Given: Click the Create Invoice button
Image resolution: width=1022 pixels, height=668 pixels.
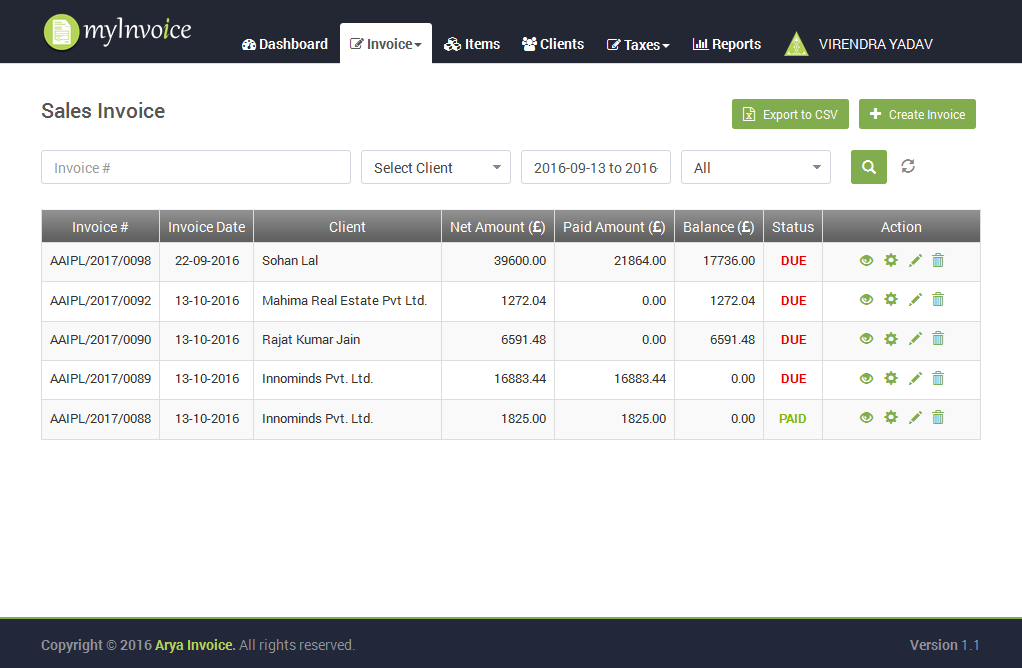Looking at the screenshot, I should (x=917, y=114).
